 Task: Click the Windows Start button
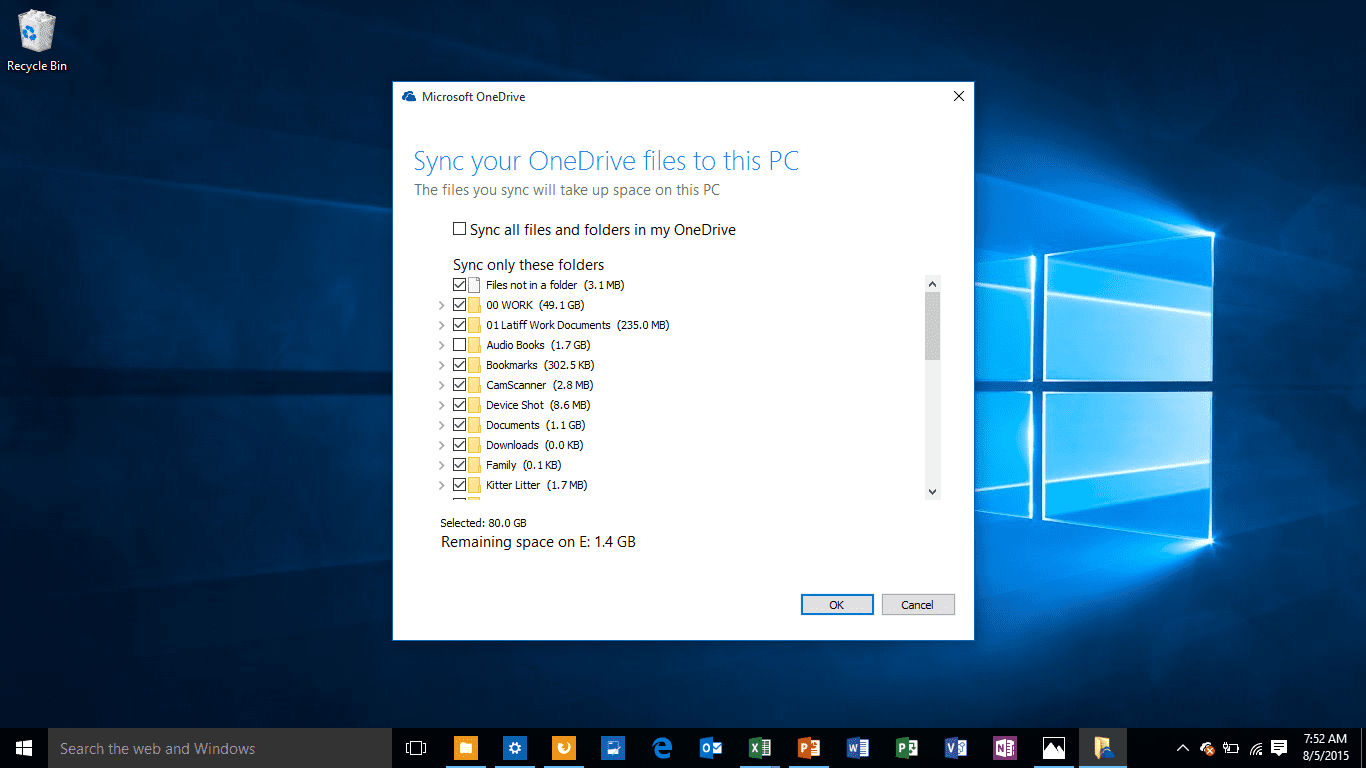(x=24, y=748)
